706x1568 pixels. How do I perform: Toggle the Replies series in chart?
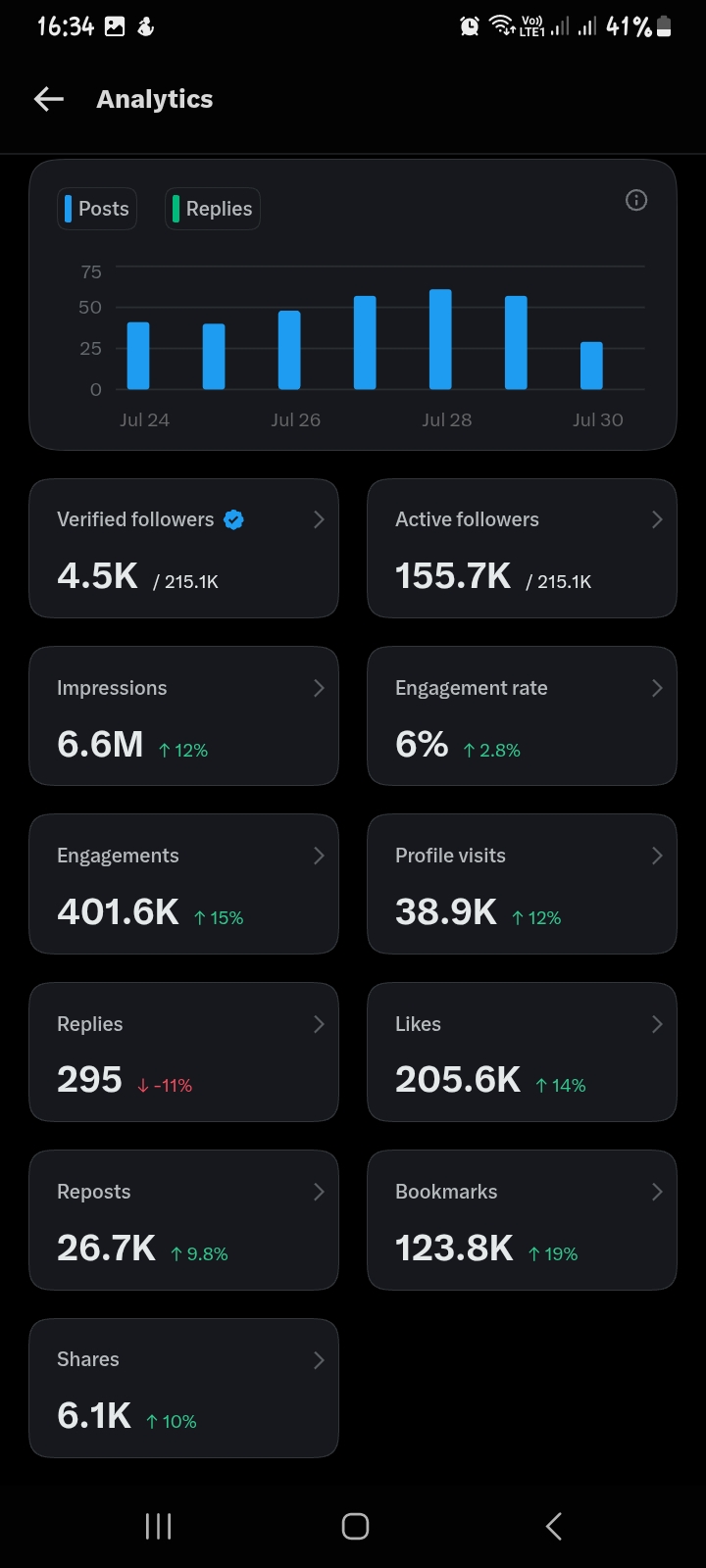tap(213, 209)
